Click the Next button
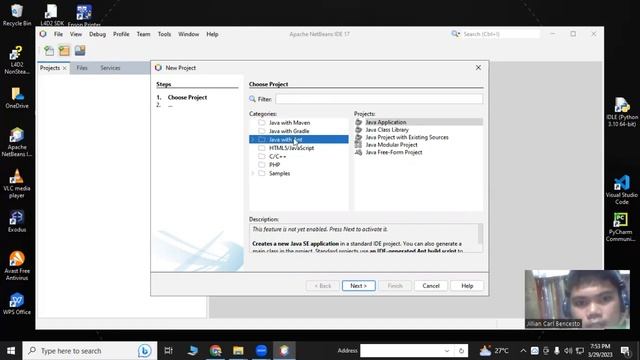The image size is (640, 360). [x=358, y=286]
